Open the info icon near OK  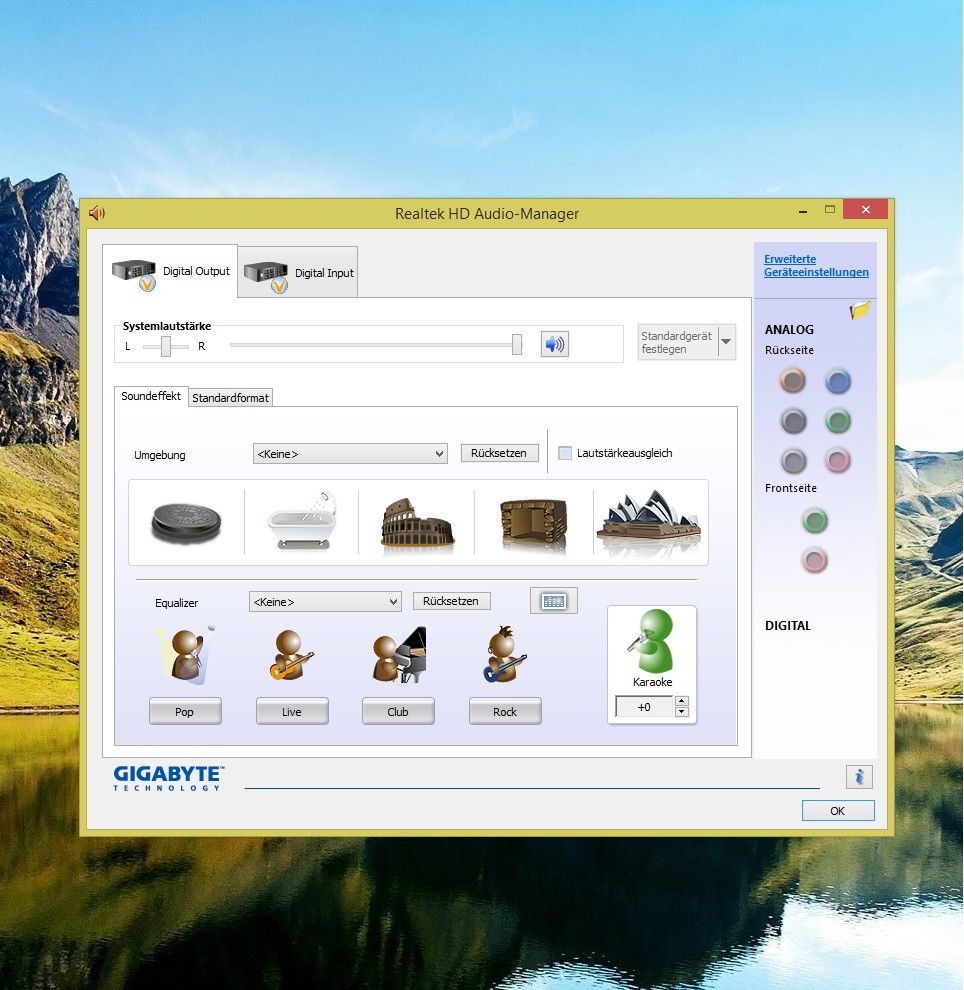click(859, 777)
